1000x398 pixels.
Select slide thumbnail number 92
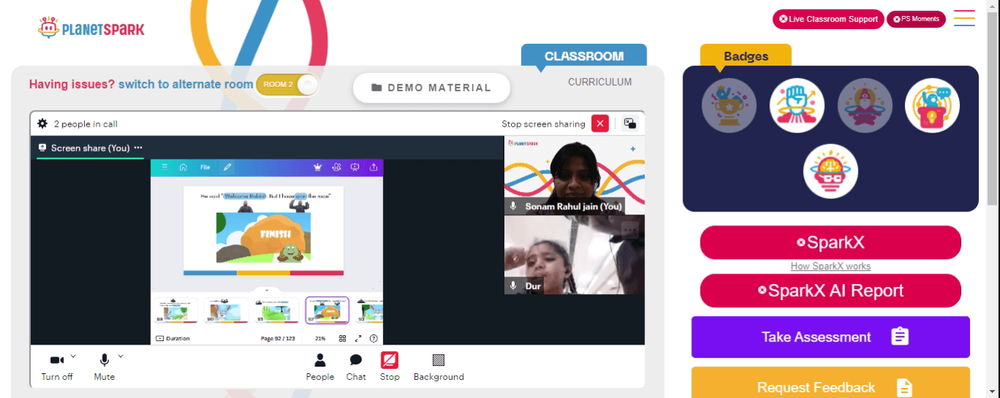[327, 311]
